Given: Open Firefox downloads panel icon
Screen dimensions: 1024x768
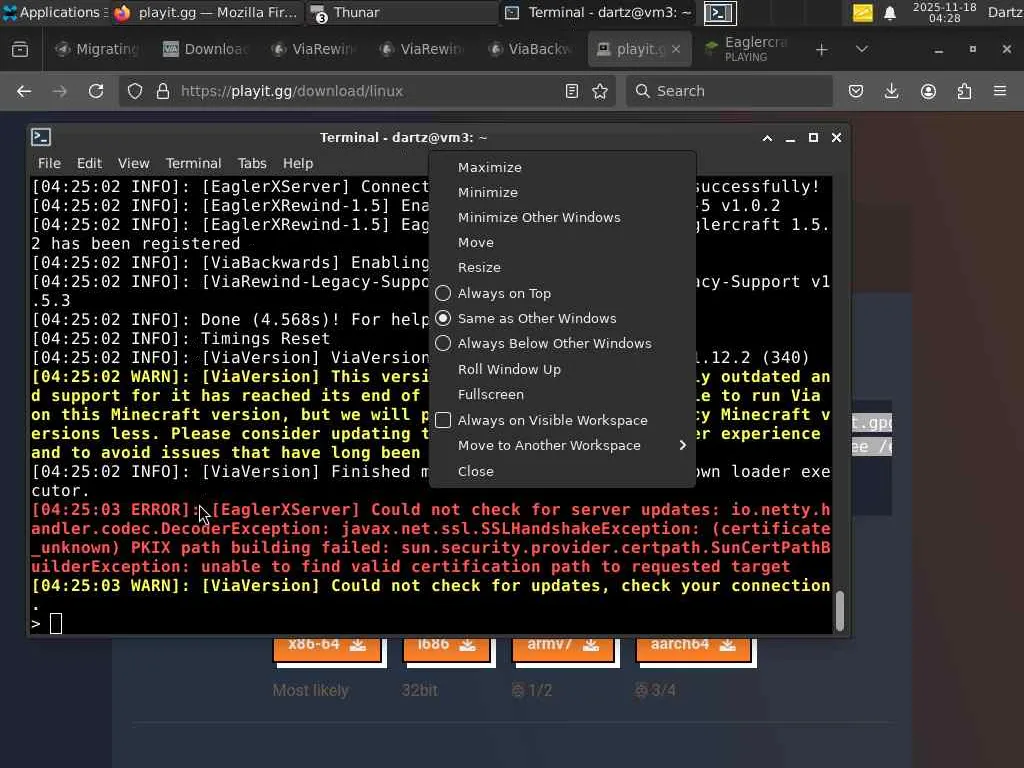Looking at the screenshot, I should point(891,91).
